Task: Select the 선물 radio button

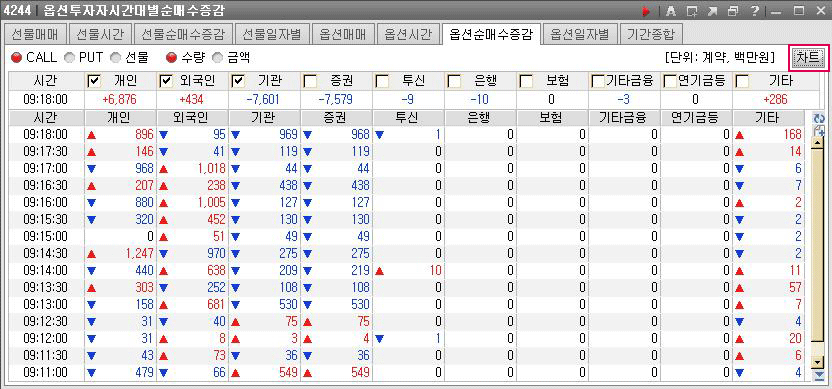Action: pyautogui.click(x=116, y=57)
